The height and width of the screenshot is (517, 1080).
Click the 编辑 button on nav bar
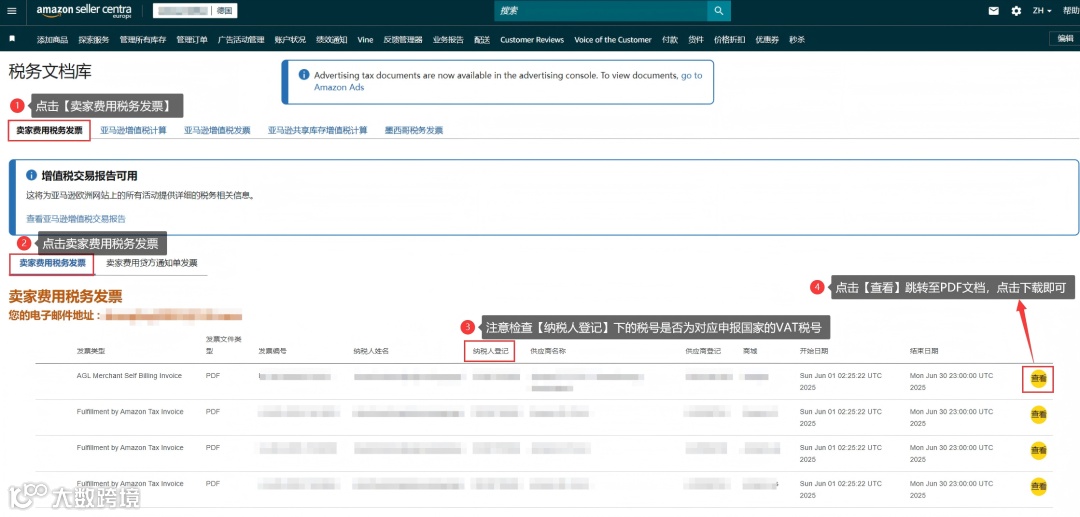(1065, 39)
